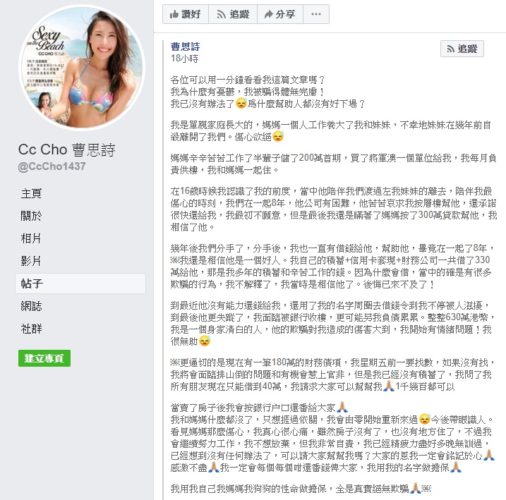Click the 追蹤 follow button in top toolbar

233,14
